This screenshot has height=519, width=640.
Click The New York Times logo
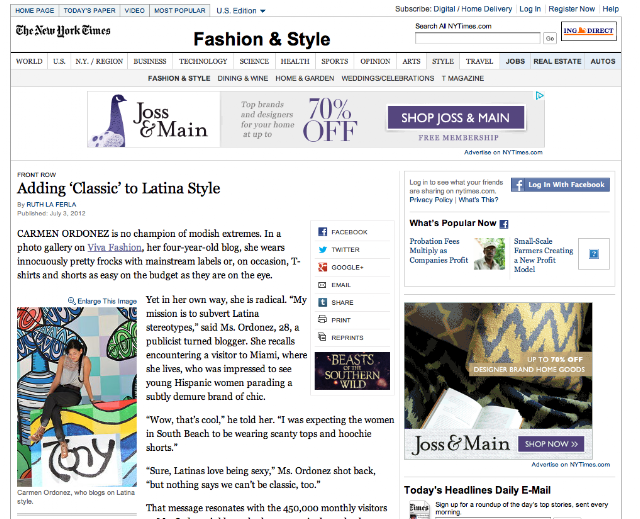click(x=63, y=31)
